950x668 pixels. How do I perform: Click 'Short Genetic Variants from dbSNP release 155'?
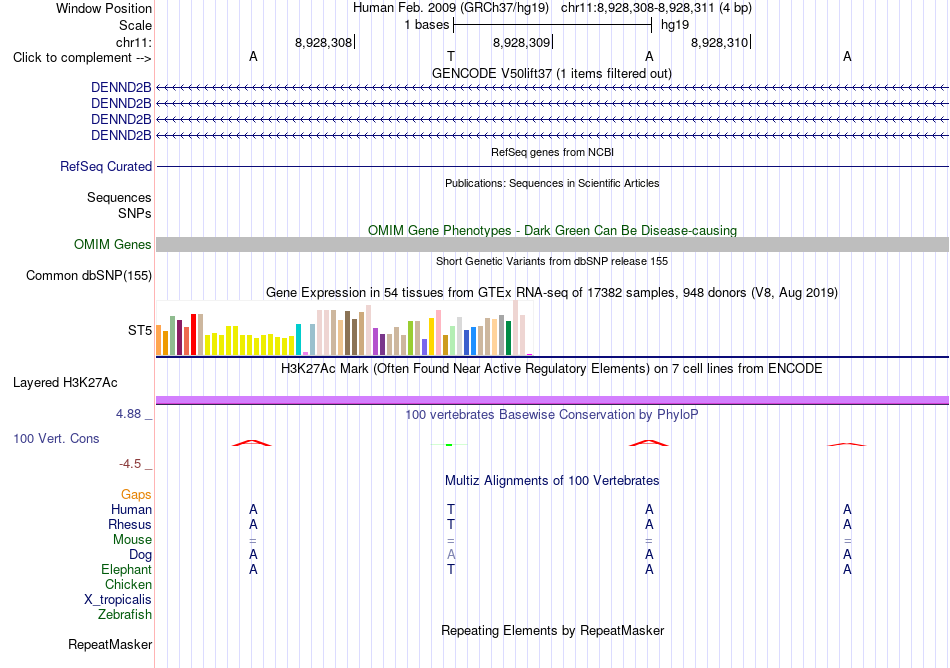552,261
